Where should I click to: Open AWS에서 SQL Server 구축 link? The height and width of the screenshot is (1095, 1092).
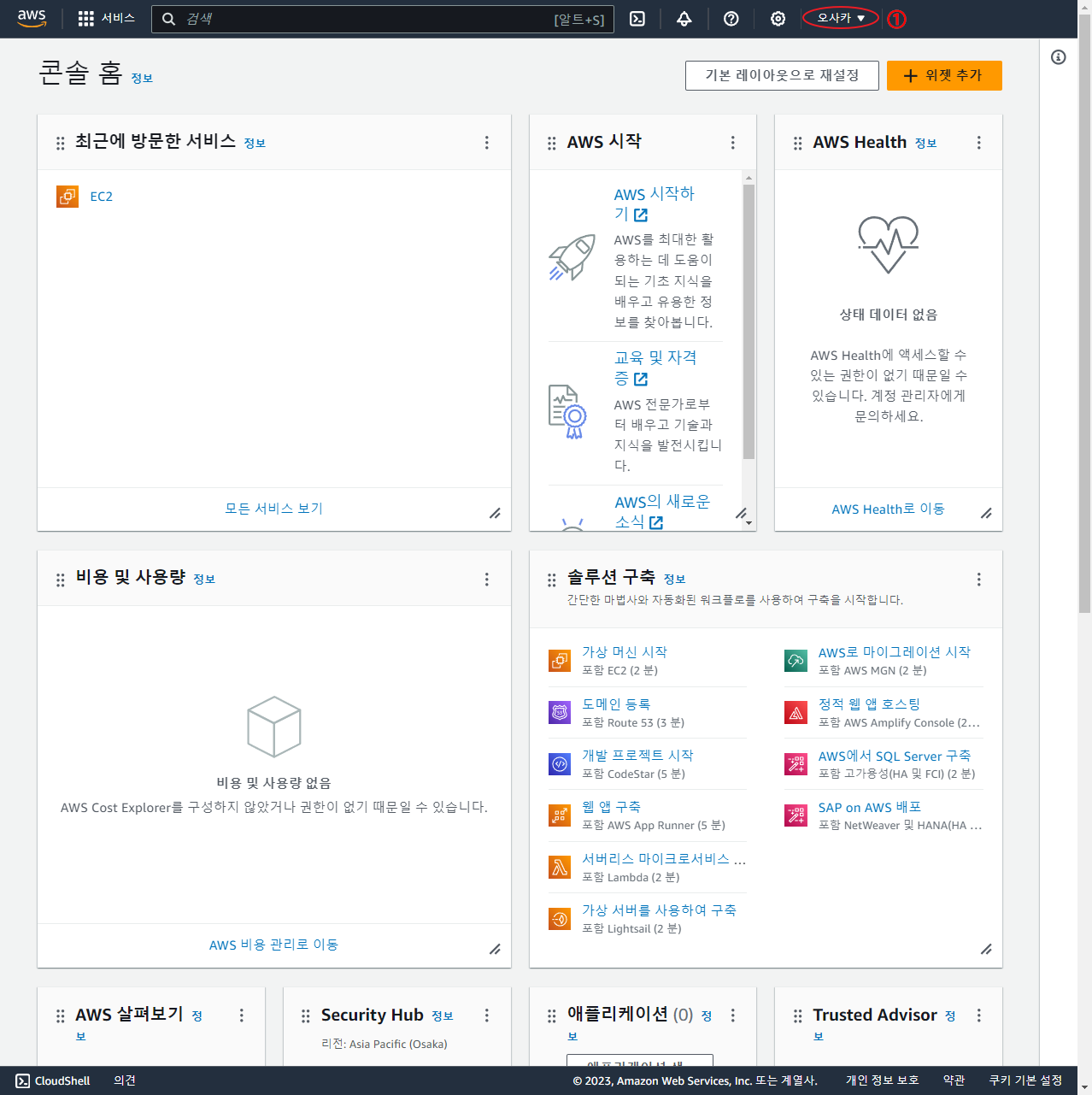pos(895,756)
